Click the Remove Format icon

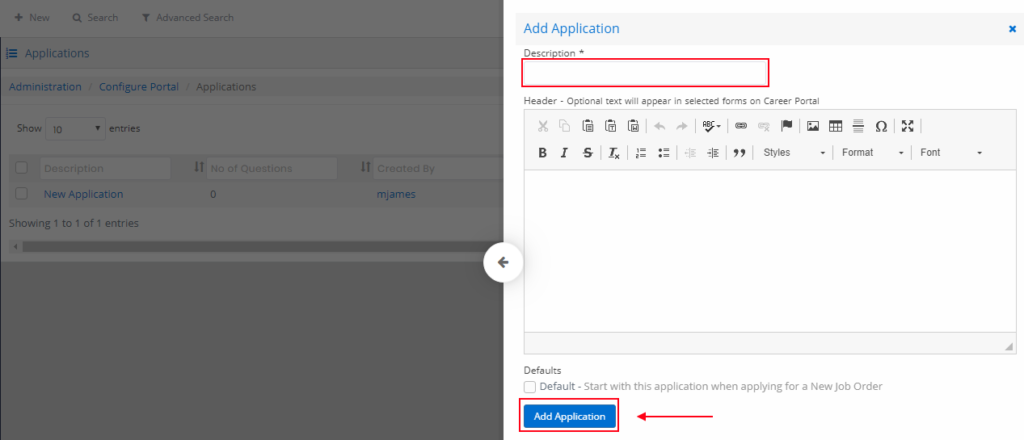tap(614, 153)
